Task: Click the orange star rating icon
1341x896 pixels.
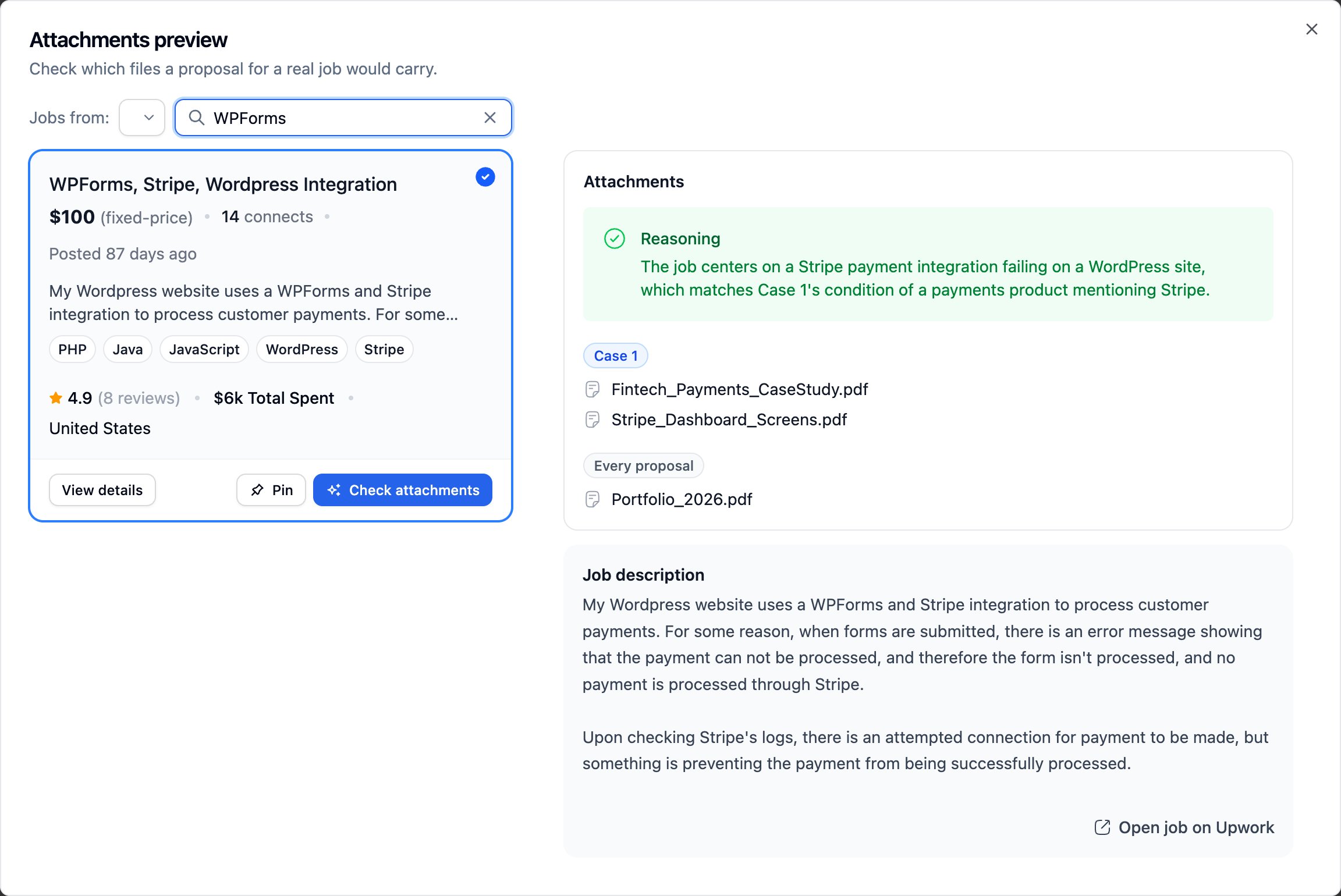Action: [x=56, y=398]
